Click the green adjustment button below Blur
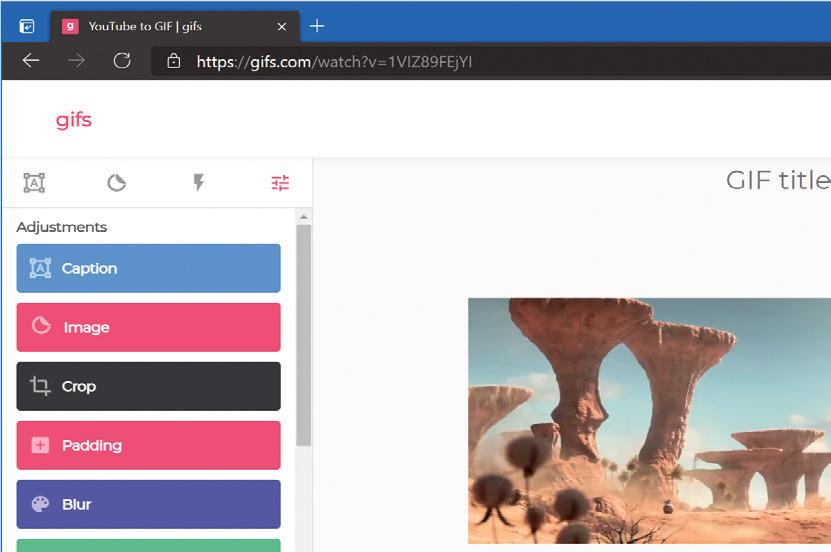The width and height of the screenshot is (831, 552). pos(148,545)
